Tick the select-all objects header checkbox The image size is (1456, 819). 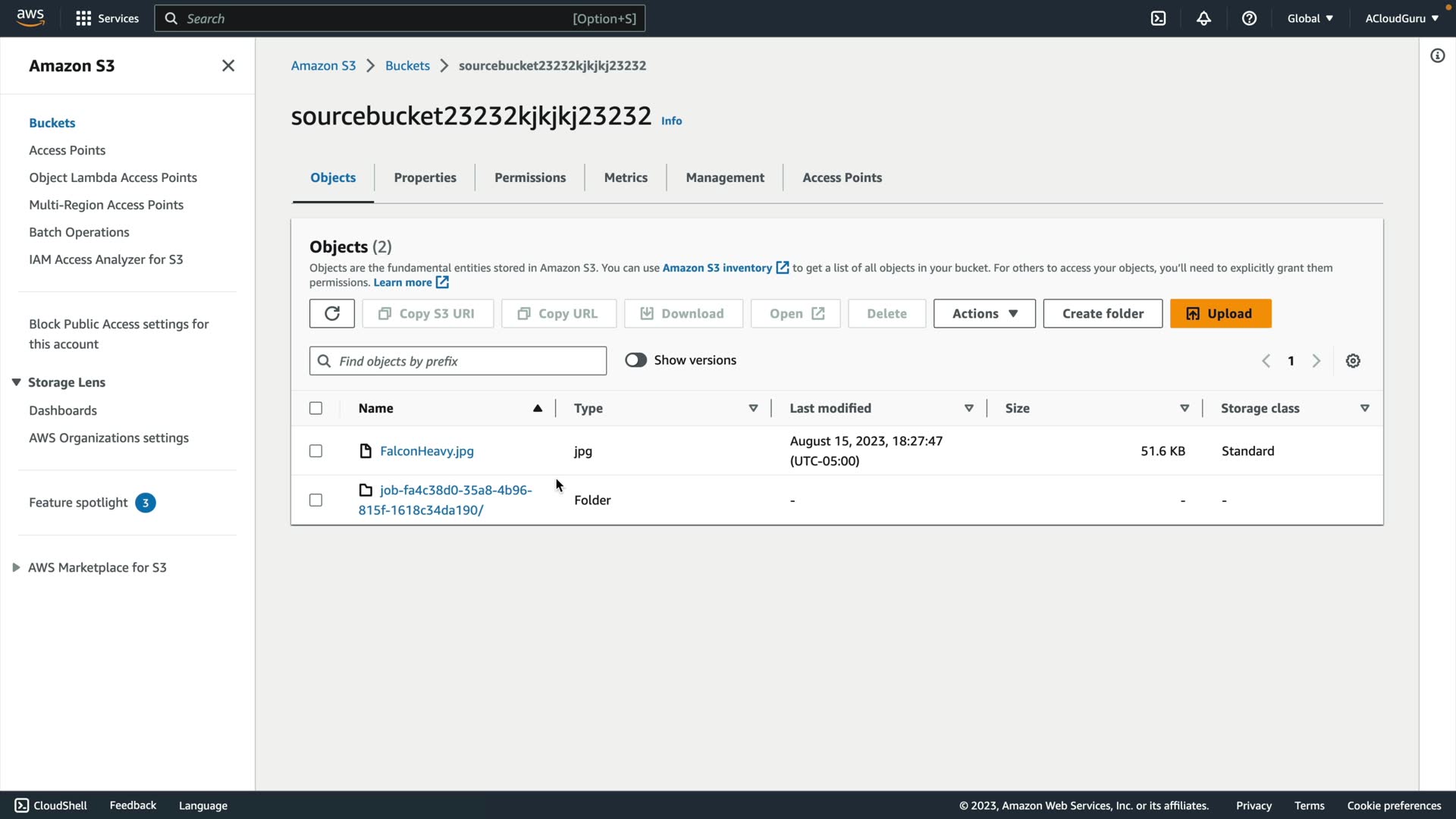(x=315, y=408)
